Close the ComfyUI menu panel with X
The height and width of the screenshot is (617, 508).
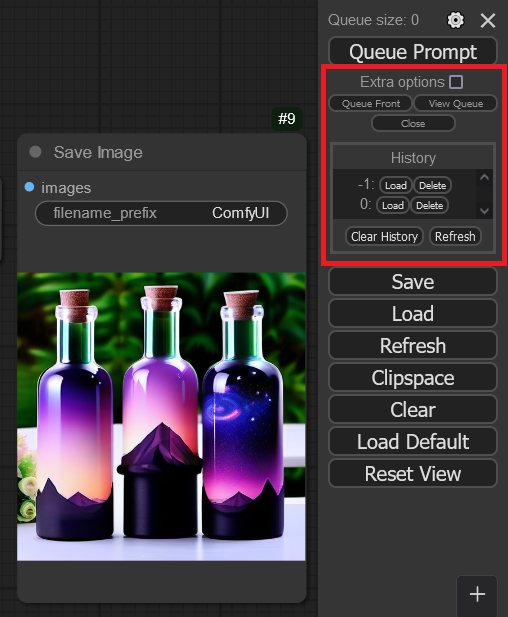[488, 20]
